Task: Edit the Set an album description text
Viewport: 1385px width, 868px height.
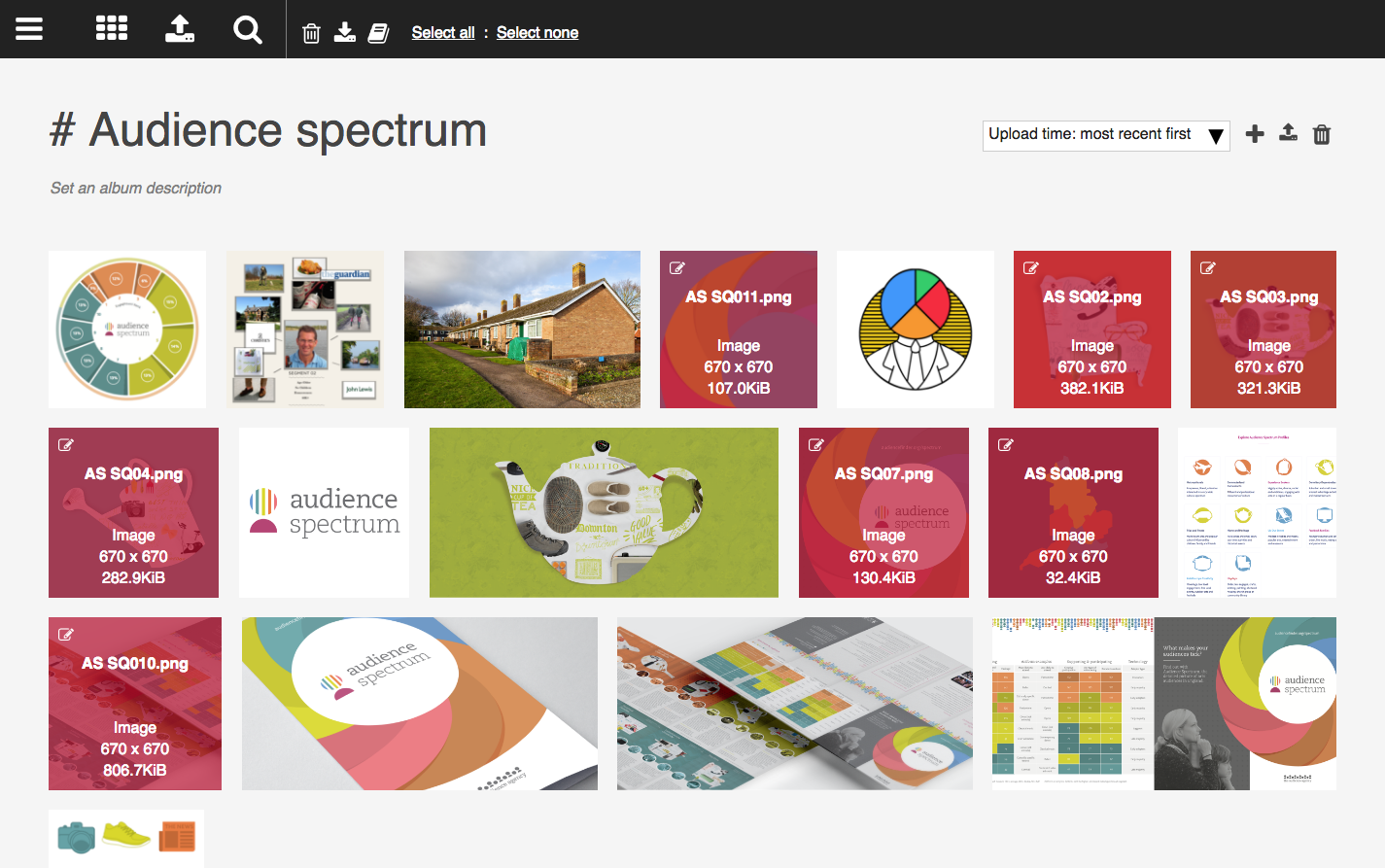Action: (136, 188)
